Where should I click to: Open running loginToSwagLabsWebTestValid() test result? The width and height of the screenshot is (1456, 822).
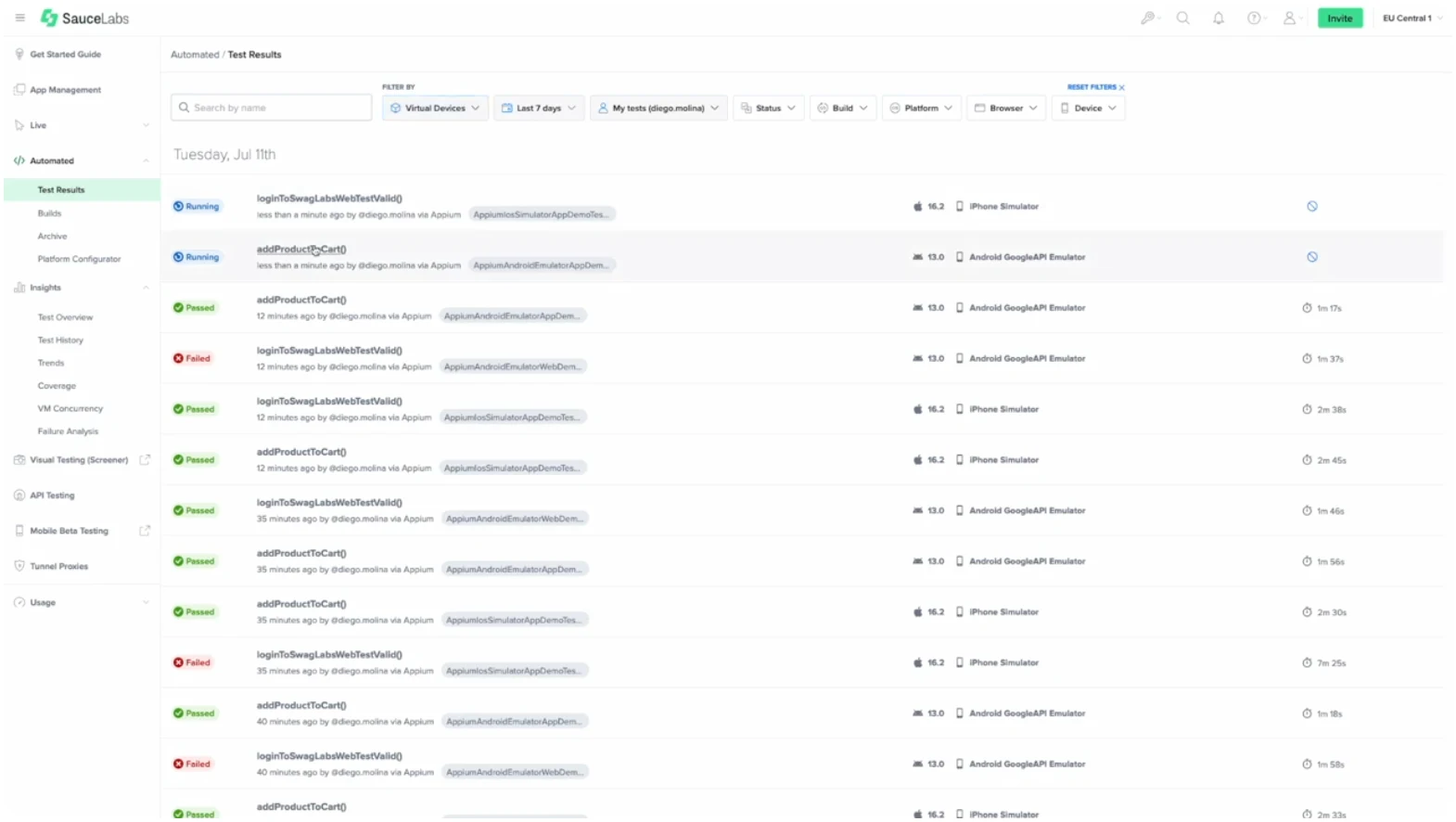329,199
